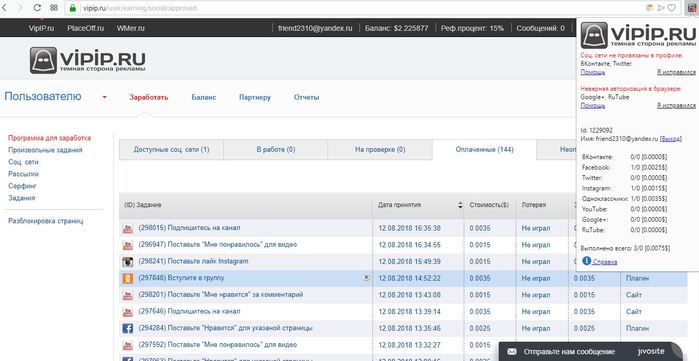This screenshot has width=699, height=361.
Task: Open the Заработать menu
Action: click(x=149, y=97)
